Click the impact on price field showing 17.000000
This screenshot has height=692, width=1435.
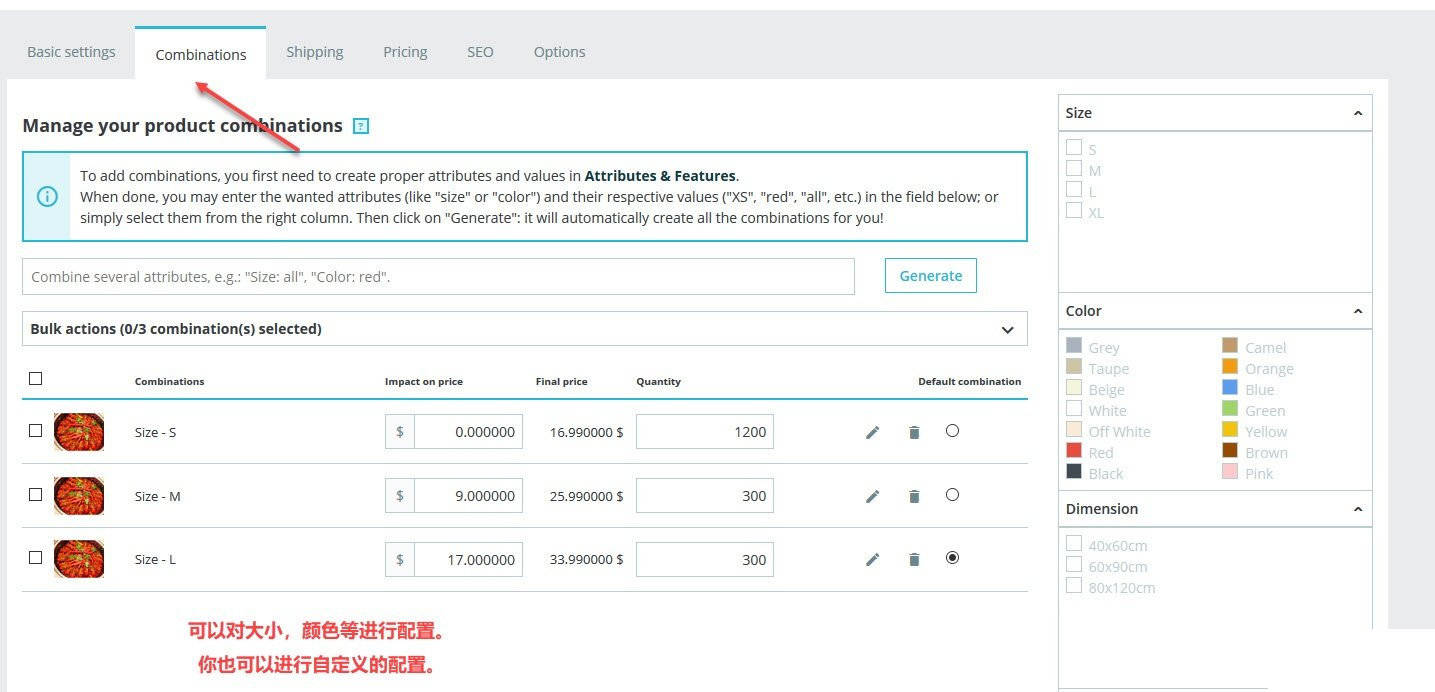(x=468, y=560)
